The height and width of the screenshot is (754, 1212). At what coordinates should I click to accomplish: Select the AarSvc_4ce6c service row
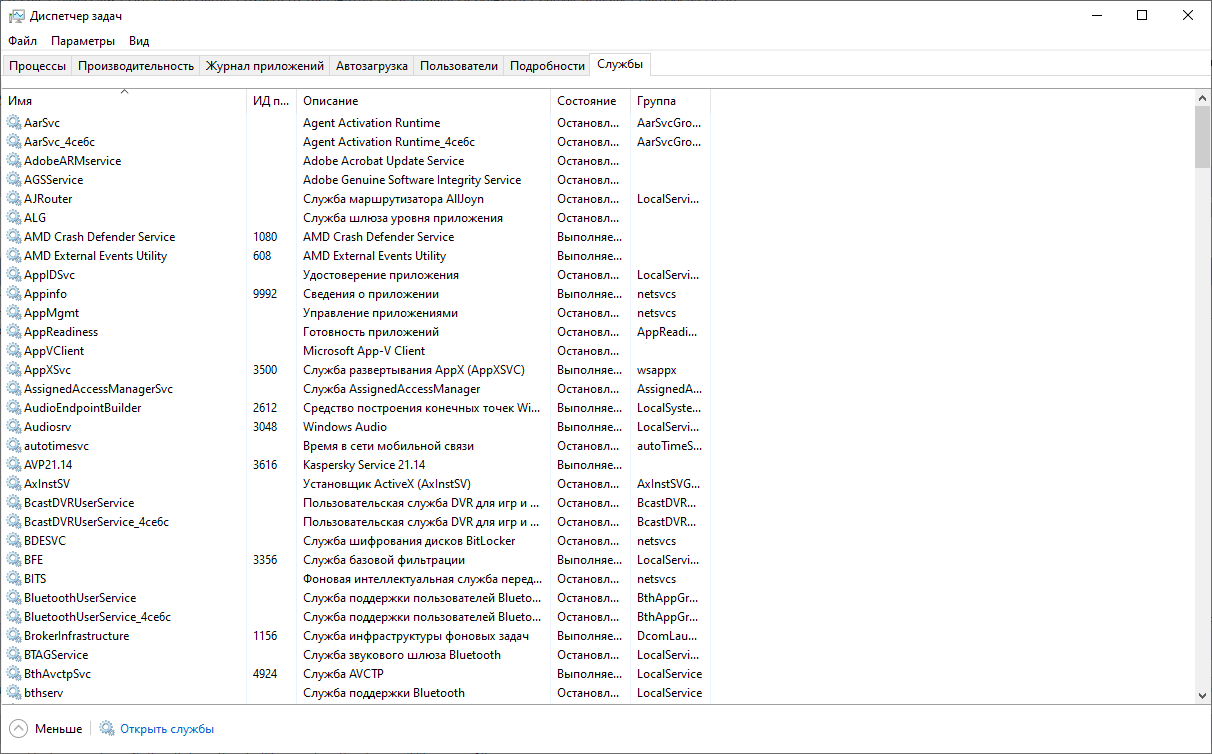coord(358,142)
